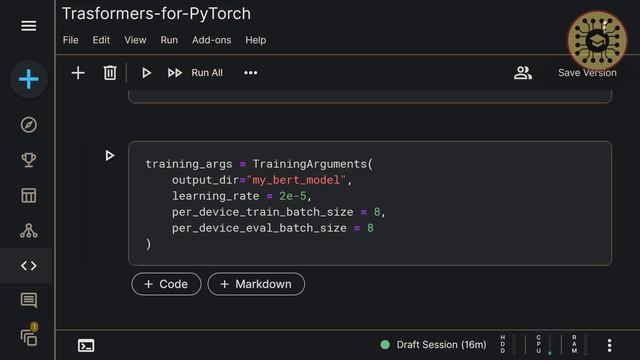The width and height of the screenshot is (640, 360).
Task: Open Datasets table icon in sidebar
Action: pos(29,195)
